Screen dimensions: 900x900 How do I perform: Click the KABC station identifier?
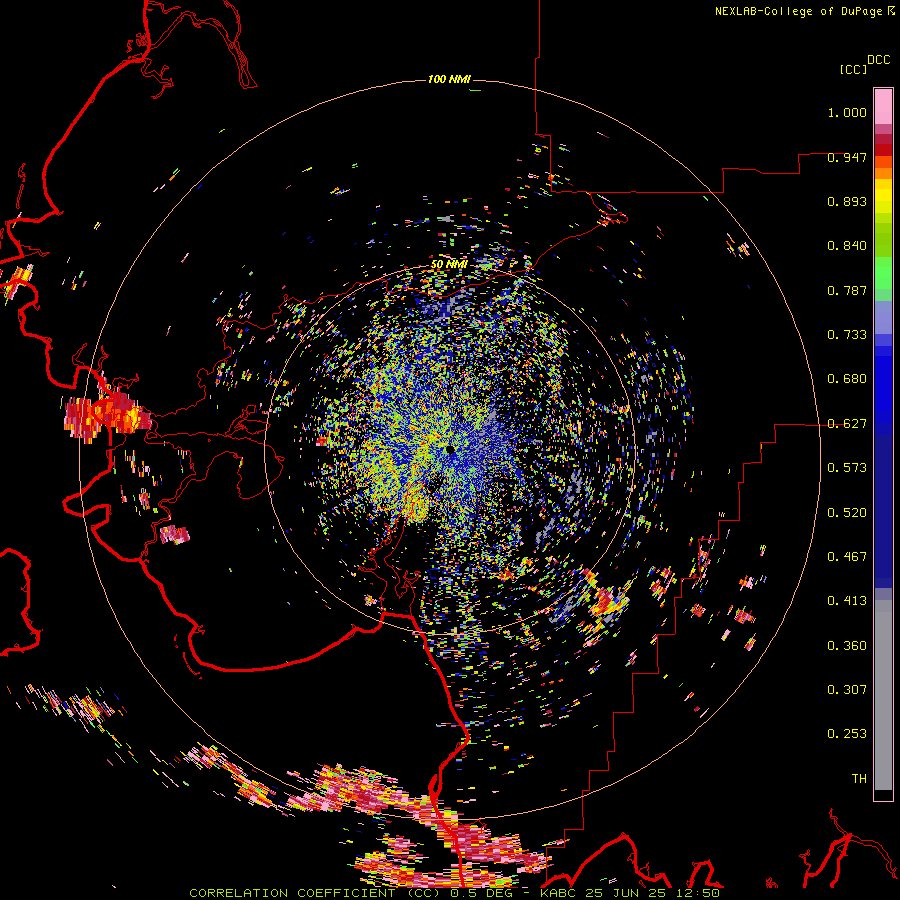click(x=560, y=893)
